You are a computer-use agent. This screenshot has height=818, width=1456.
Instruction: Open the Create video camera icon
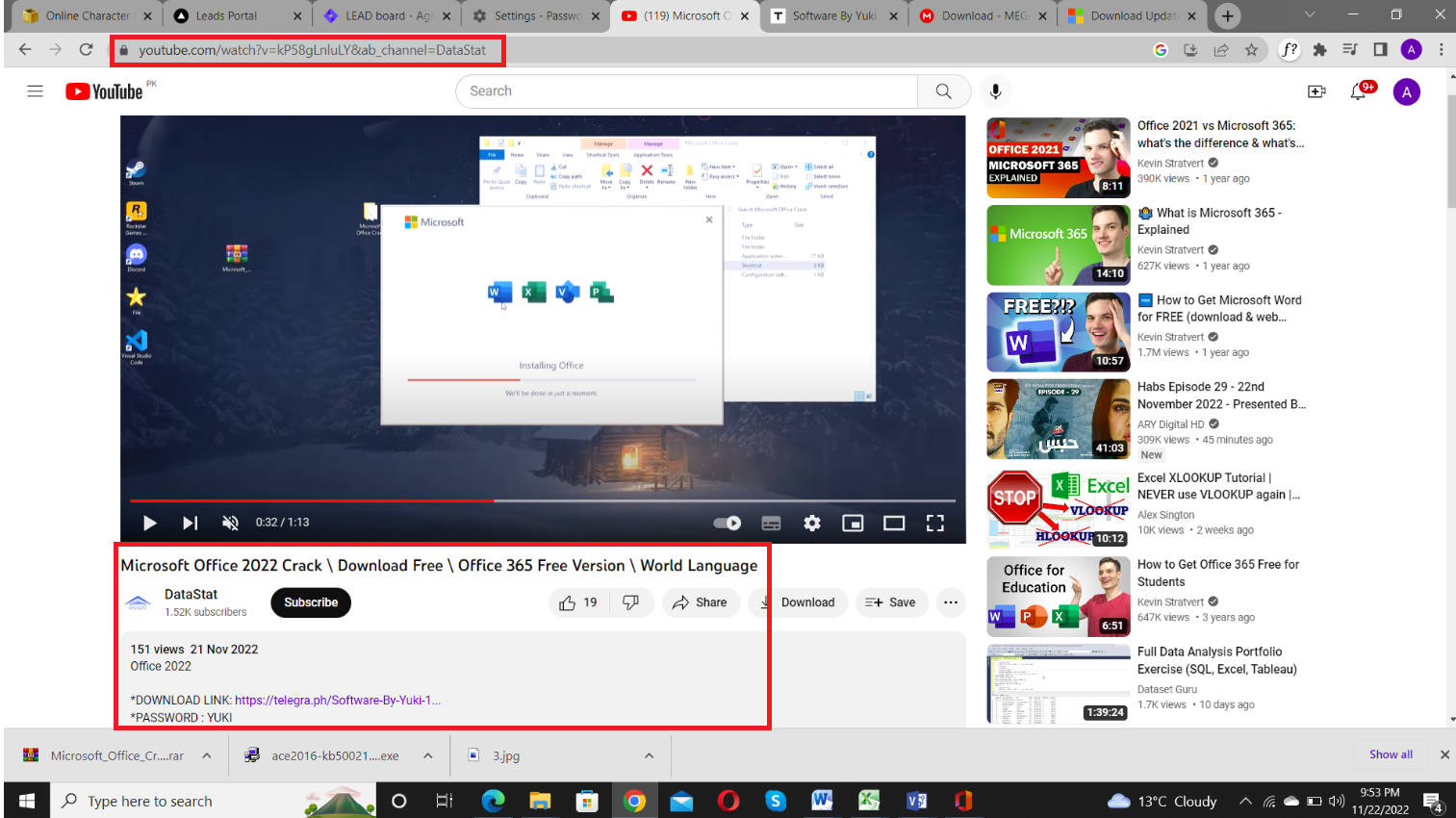pos(1316,90)
